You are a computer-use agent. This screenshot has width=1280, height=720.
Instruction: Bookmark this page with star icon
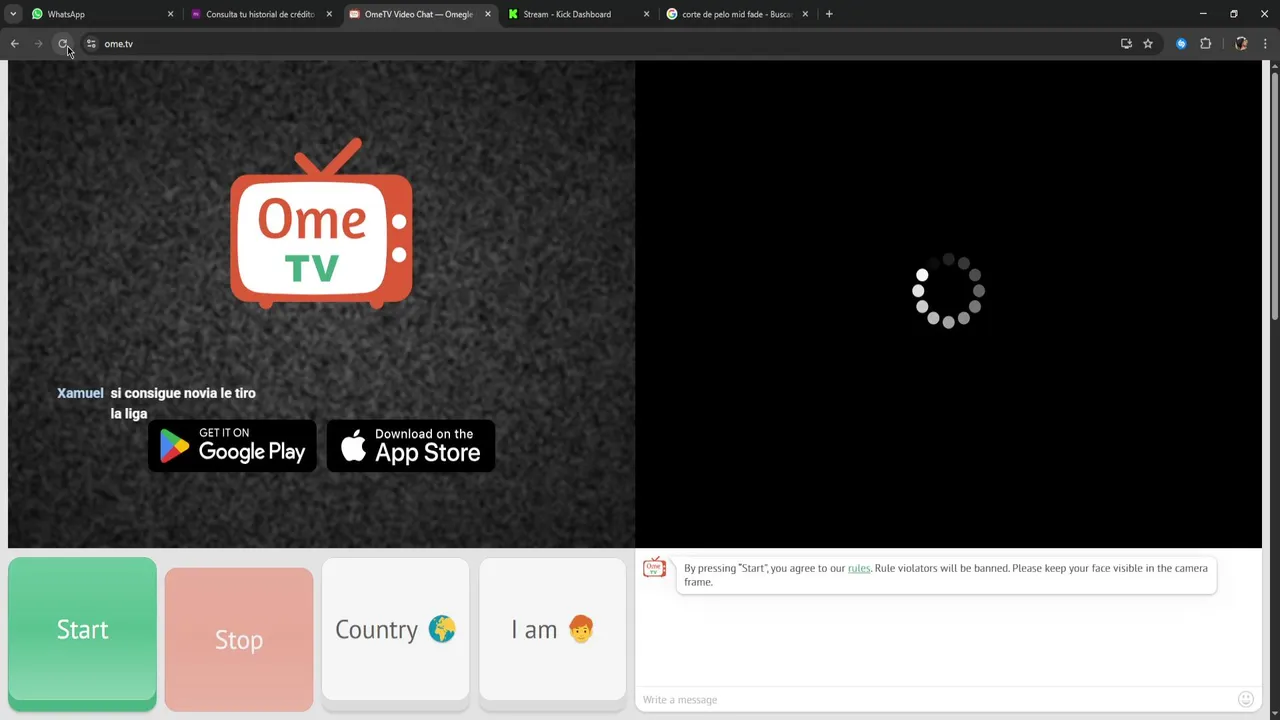pyautogui.click(x=1148, y=44)
